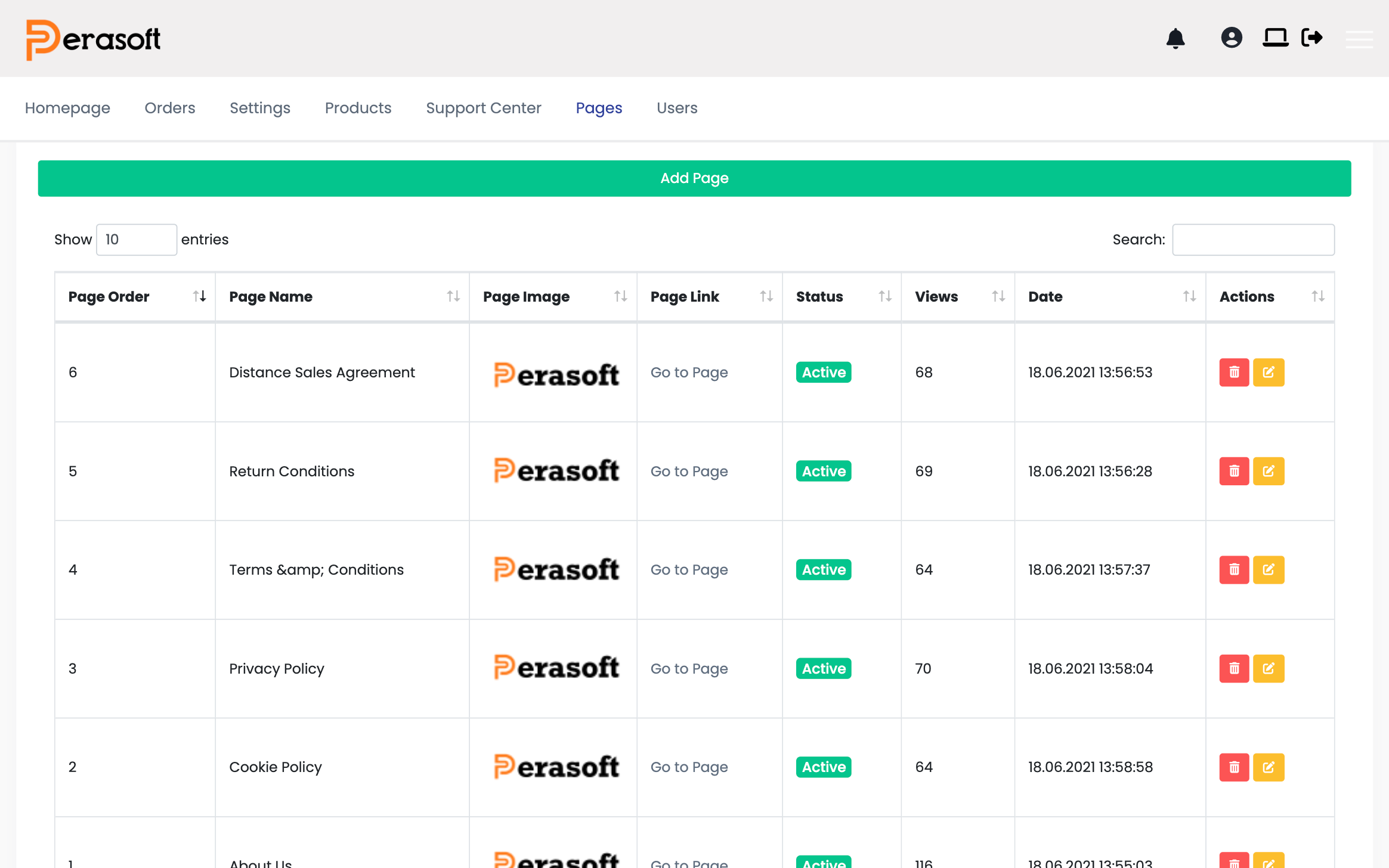Click the laptop view-site icon
Viewport: 1389px width, 868px height.
coord(1276,38)
